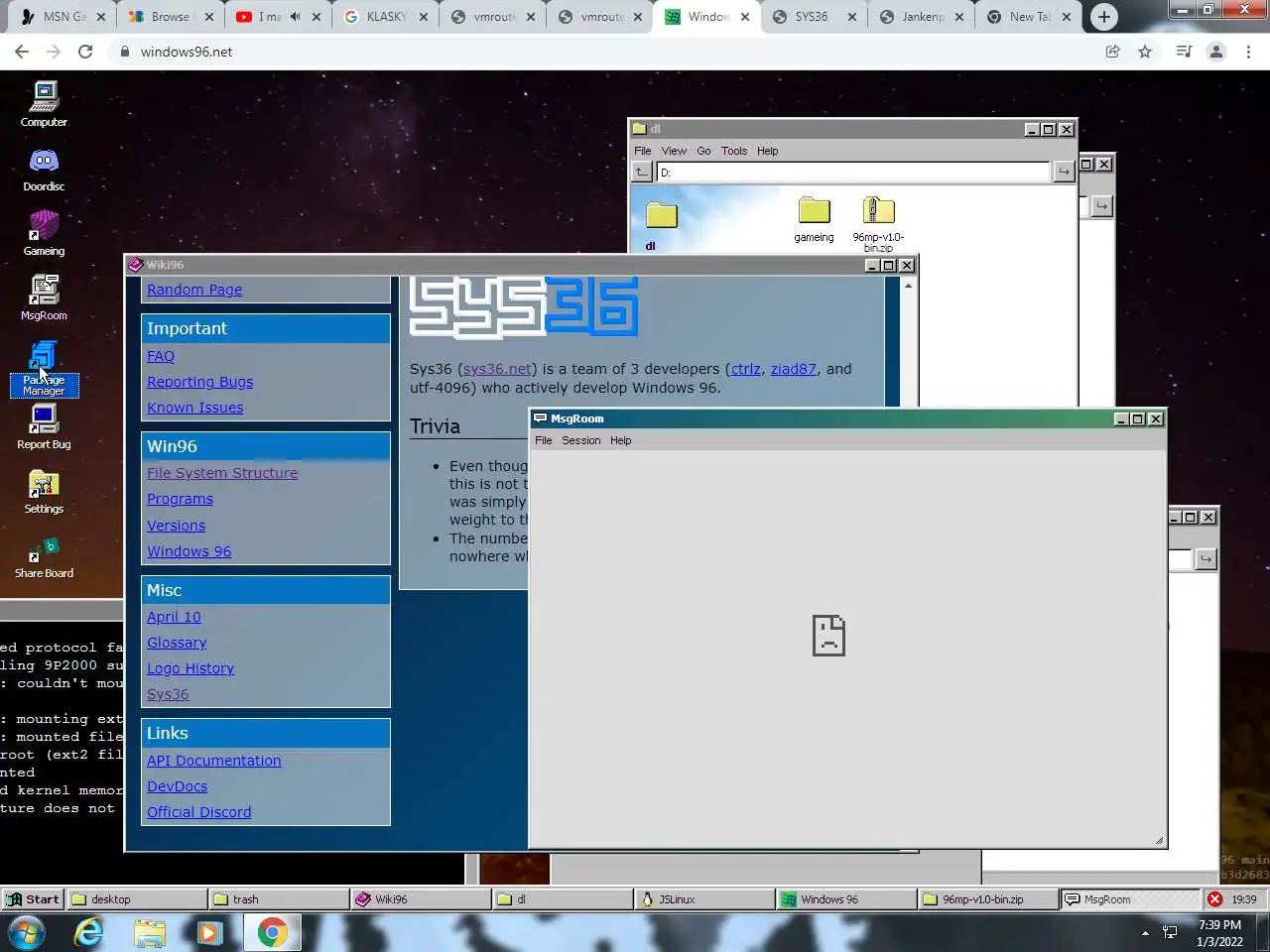Open the Report Bug desktop icon

(x=44, y=427)
